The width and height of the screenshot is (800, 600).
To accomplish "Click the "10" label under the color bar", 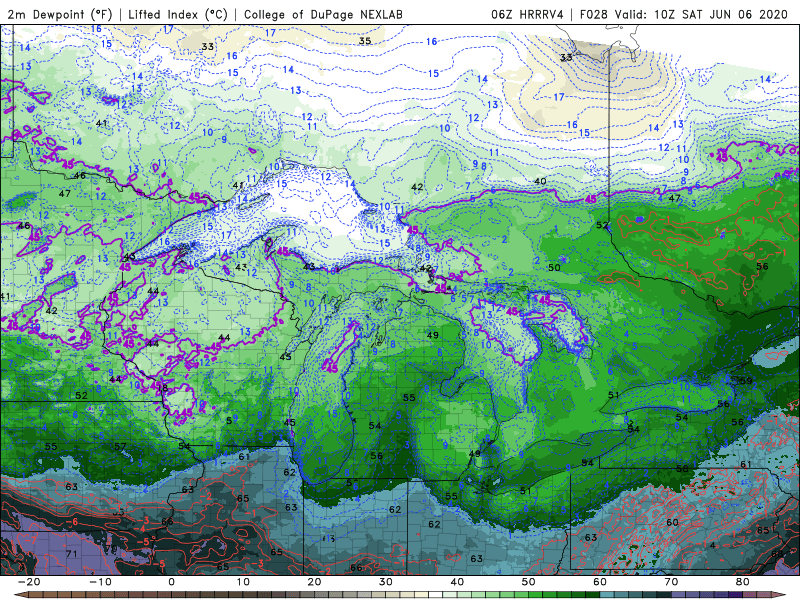I will [243, 582].
